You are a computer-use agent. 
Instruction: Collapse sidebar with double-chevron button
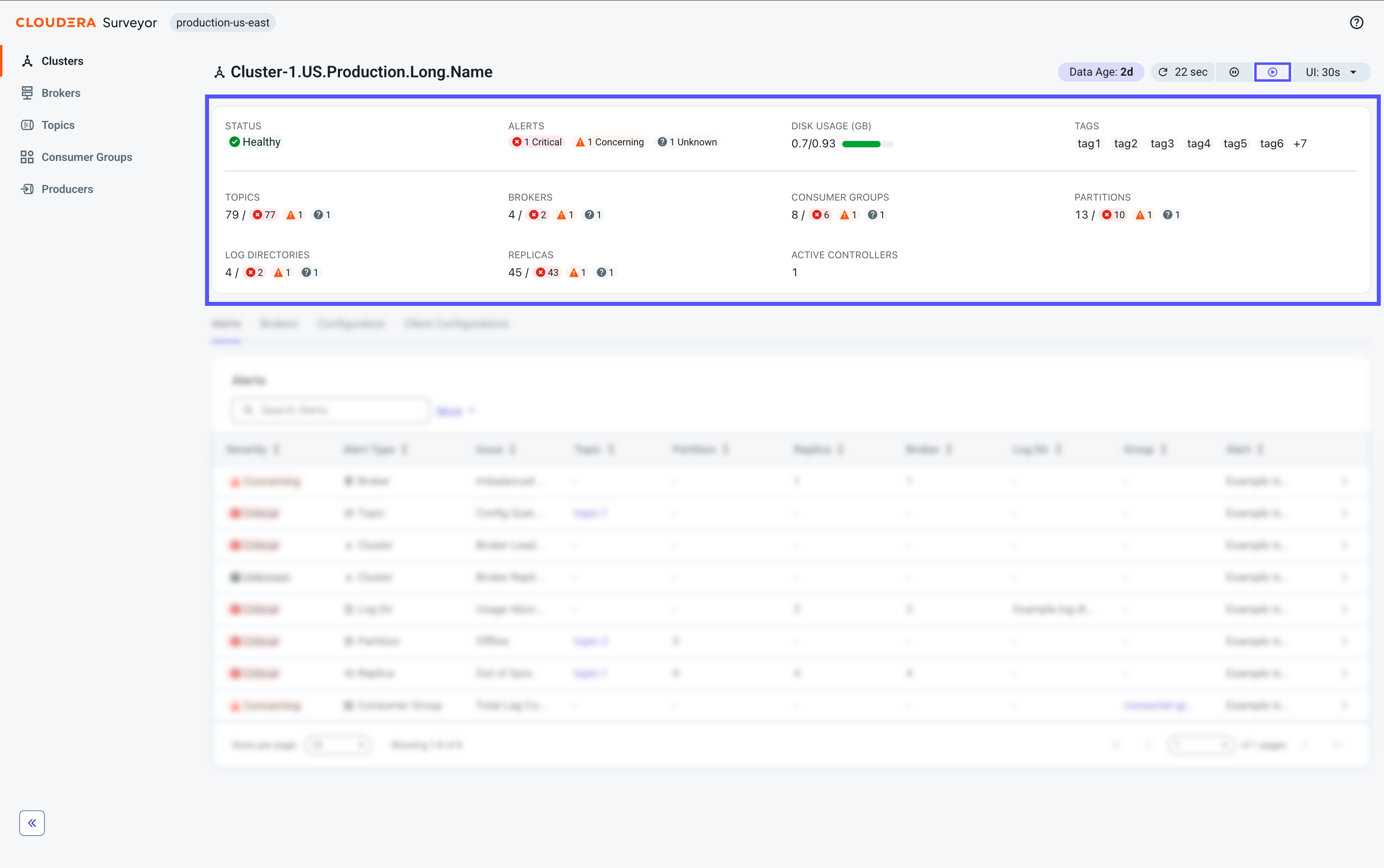click(x=32, y=823)
